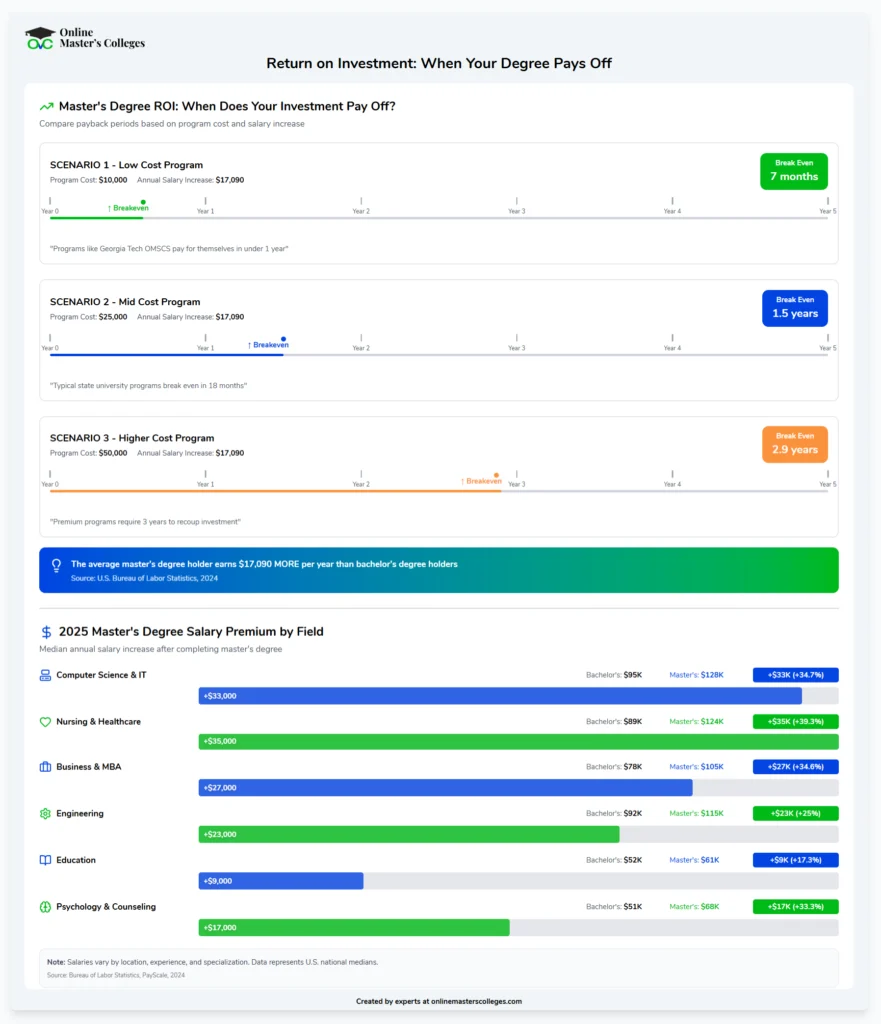The height and width of the screenshot is (1024, 881).
Task: Click the green trending arrow icon
Action: click(46, 106)
